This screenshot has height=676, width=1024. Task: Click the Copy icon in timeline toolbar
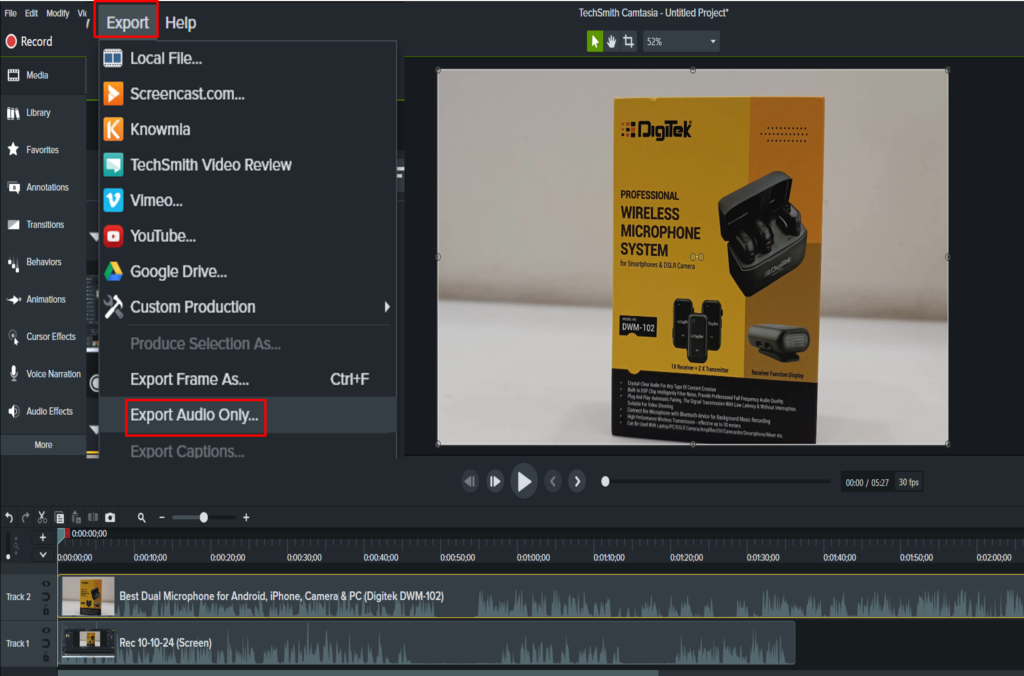click(59, 517)
